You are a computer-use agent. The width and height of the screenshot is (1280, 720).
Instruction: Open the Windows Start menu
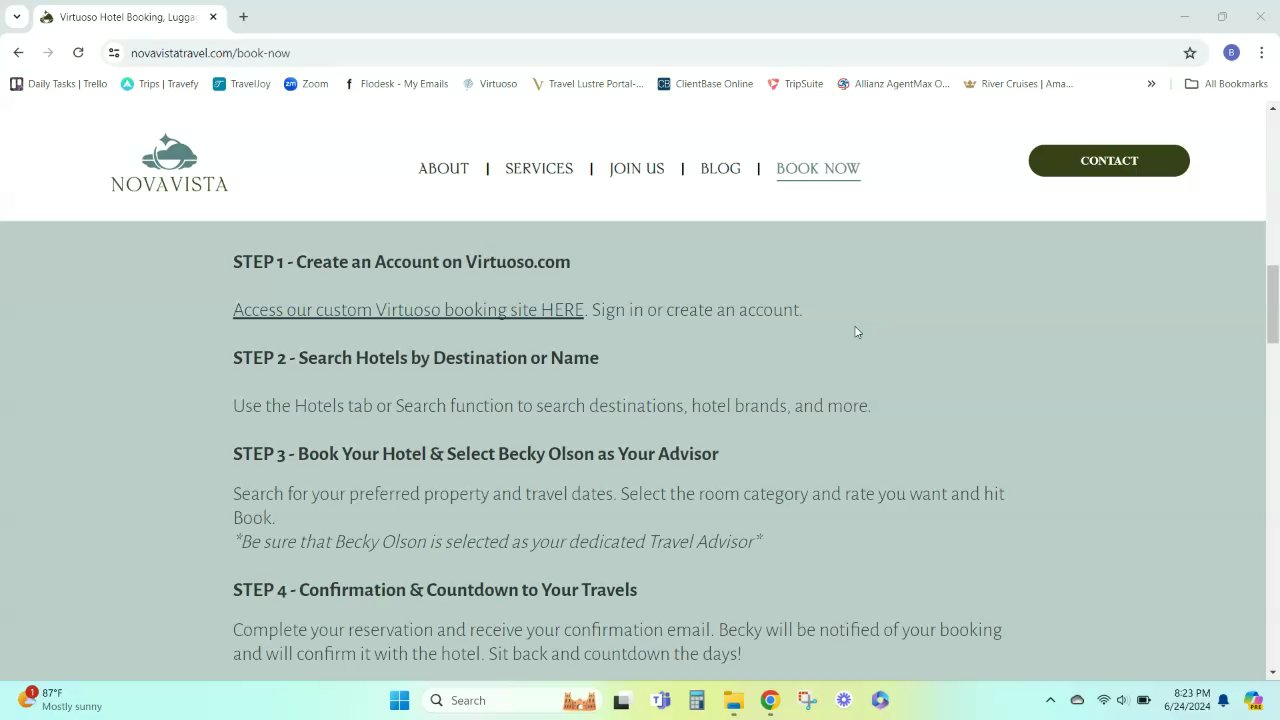(399, 700)
